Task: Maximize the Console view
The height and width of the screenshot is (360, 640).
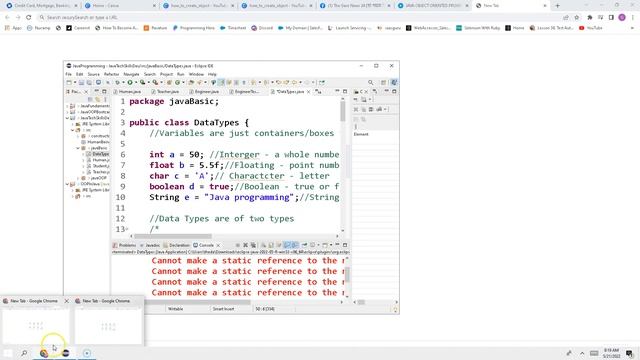Action: click(345, 245)
